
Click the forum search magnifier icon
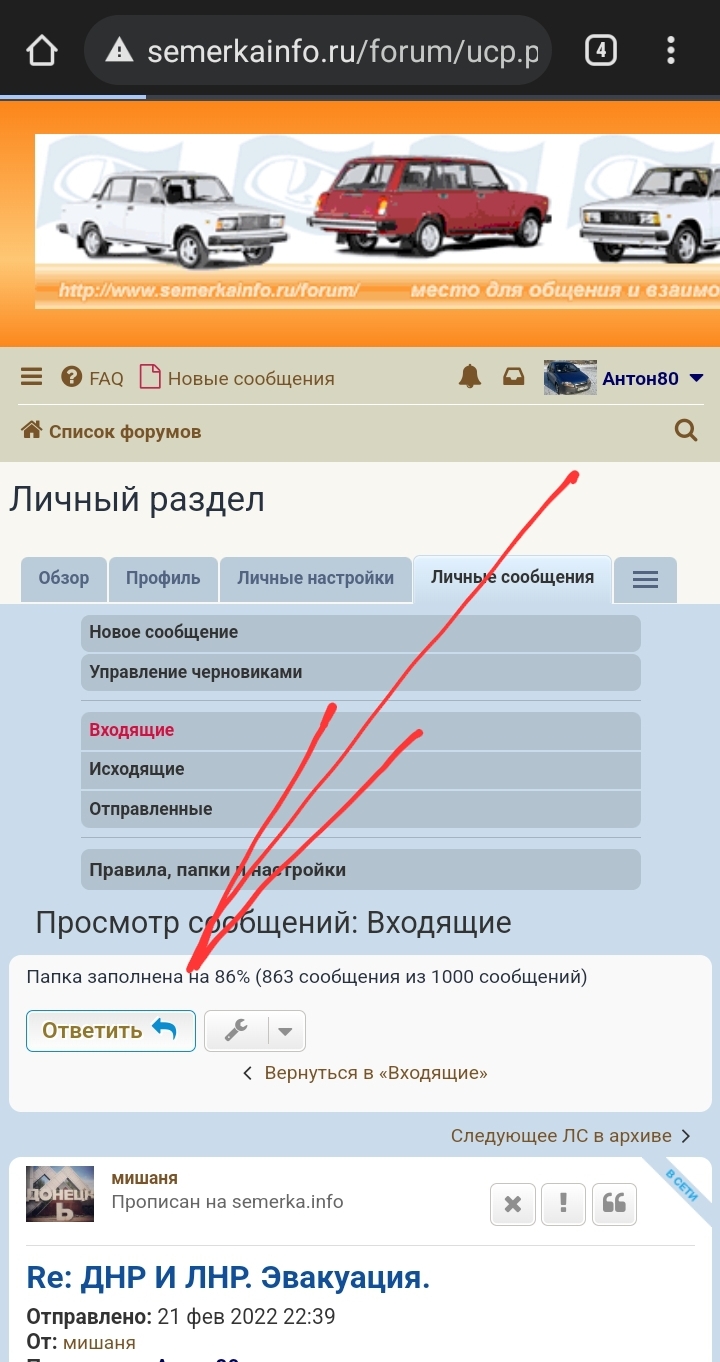[x=686, y=431]
